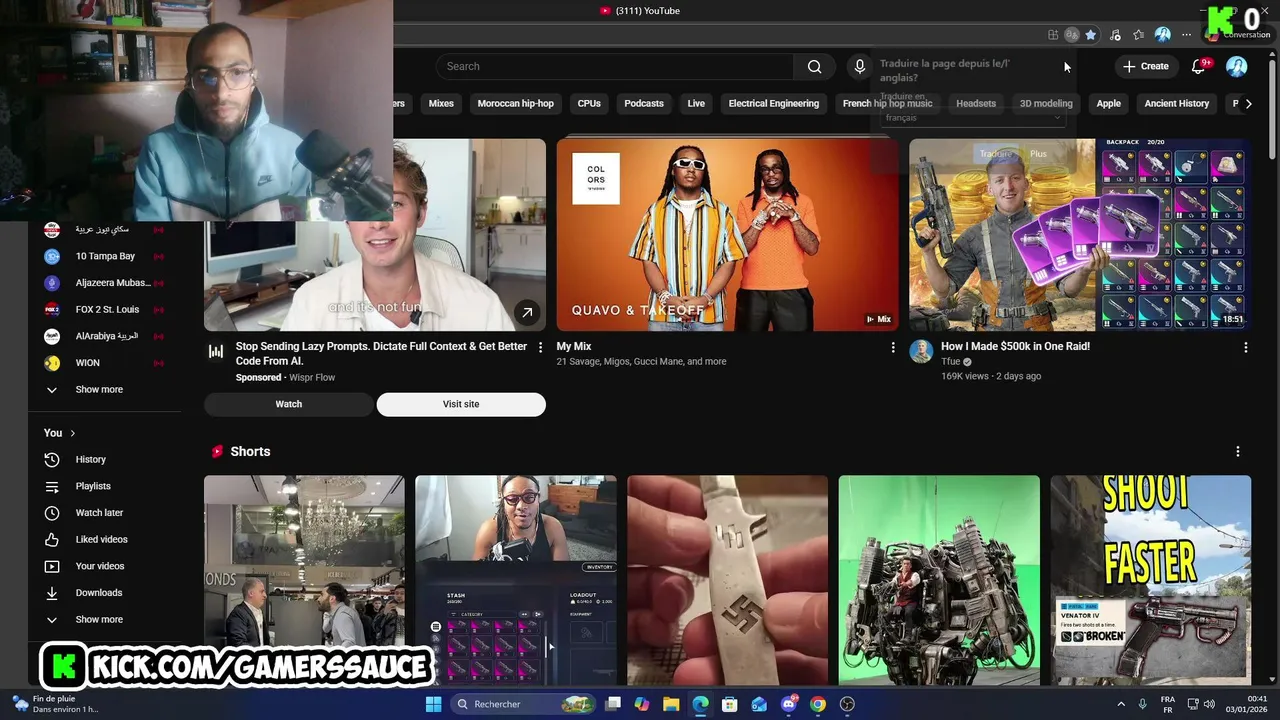Open the Tfue channel name link

click(x=951, y=362)
